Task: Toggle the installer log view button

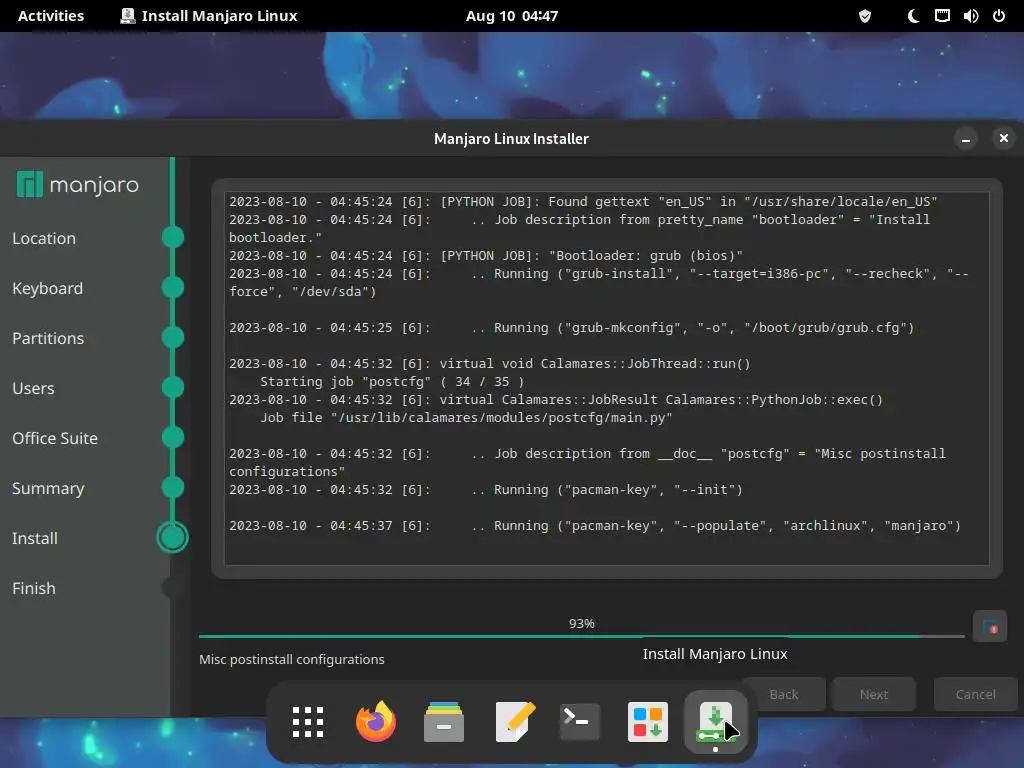Action: tap(989, 627)
